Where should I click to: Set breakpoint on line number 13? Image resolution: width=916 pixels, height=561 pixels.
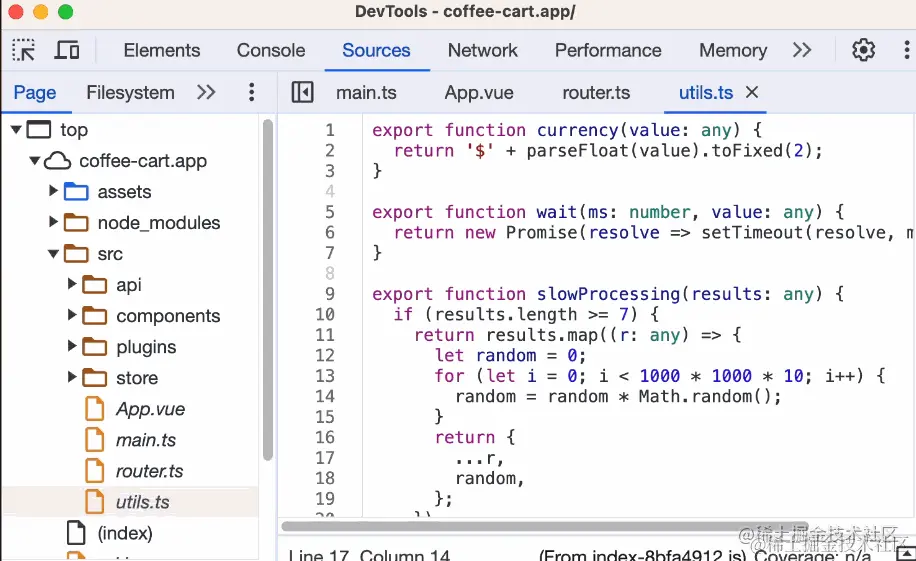tap(325, 376)
